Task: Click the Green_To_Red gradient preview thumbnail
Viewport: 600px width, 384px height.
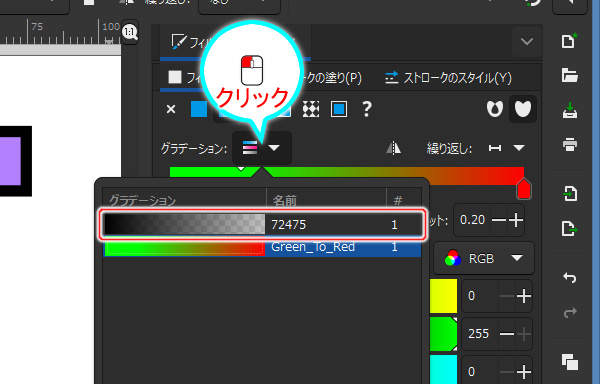Action: click(x=184, y=248)
